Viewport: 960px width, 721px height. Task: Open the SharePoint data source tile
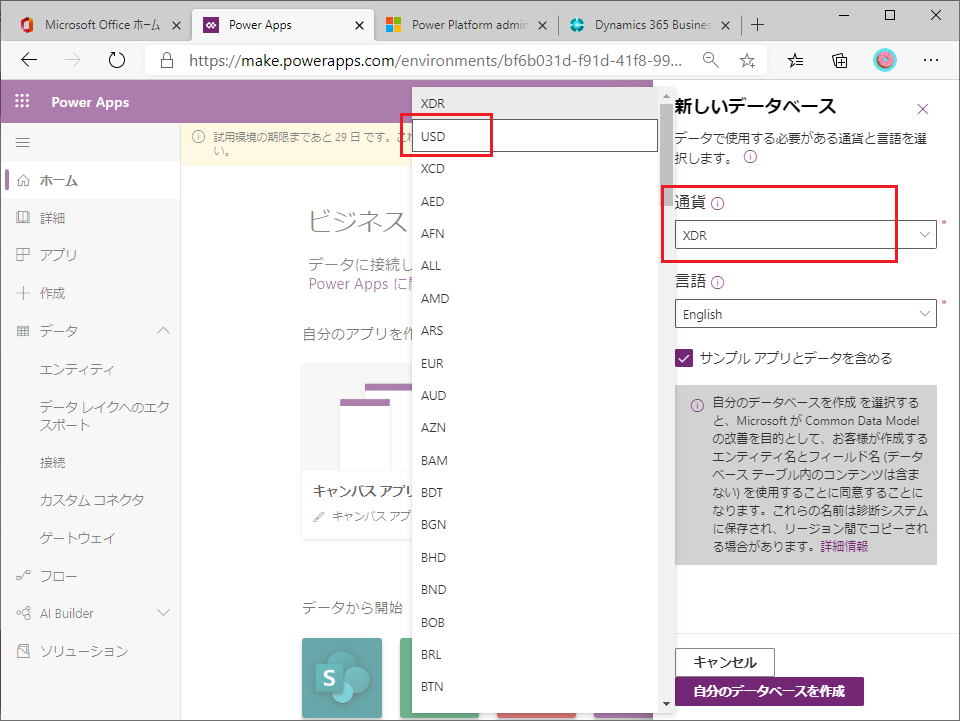point(342,678)
